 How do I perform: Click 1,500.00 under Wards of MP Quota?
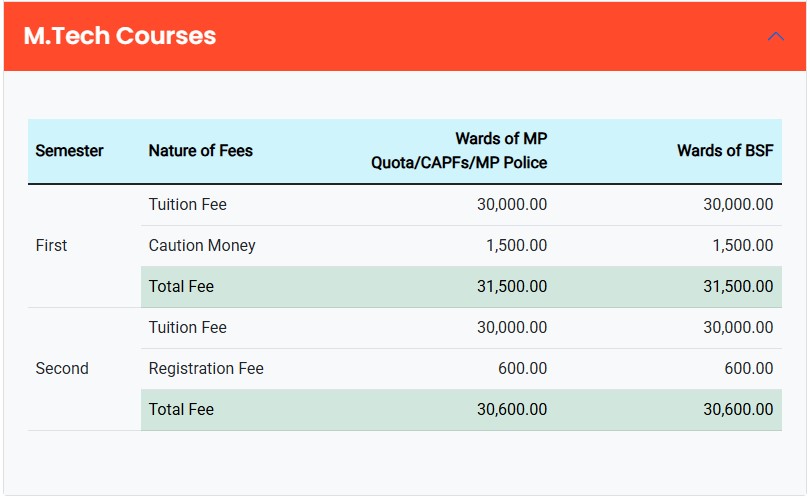pos(516,246)
